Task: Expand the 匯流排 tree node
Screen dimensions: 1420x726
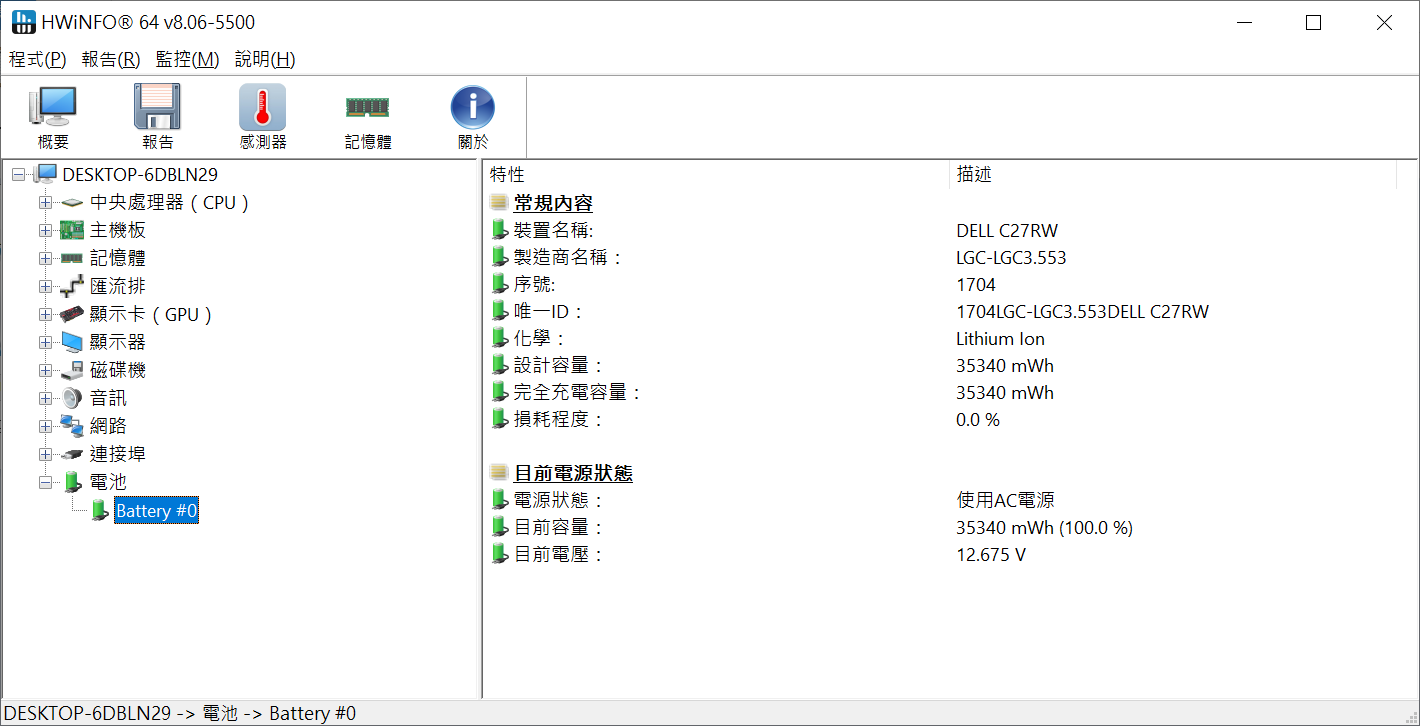Action: (45, 286)
